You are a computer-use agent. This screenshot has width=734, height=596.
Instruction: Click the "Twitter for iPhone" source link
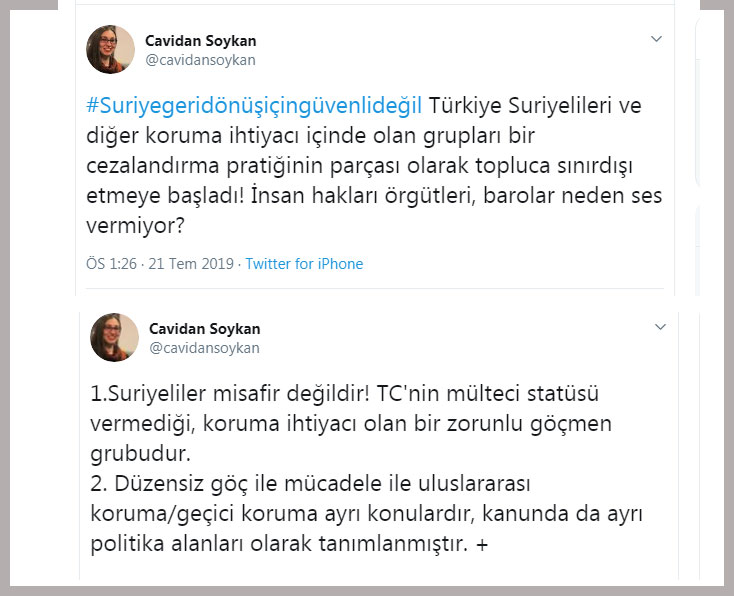(304, 264)
